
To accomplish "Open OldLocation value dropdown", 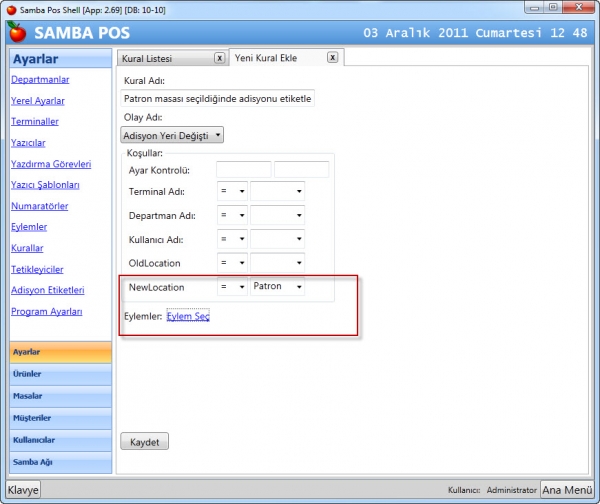I will pyautogui.click(x=277, y=263).
